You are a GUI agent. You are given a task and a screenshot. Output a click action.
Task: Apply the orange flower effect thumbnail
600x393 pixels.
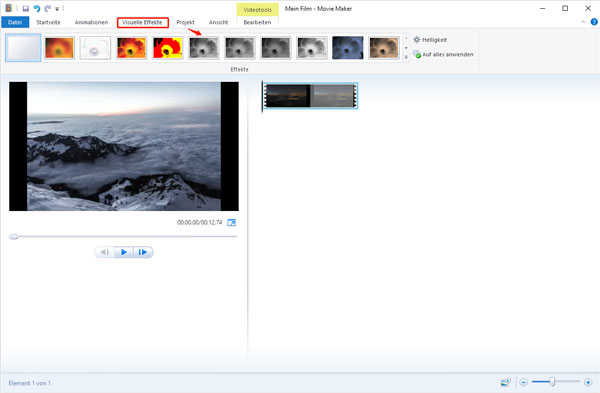click(59, 48)
